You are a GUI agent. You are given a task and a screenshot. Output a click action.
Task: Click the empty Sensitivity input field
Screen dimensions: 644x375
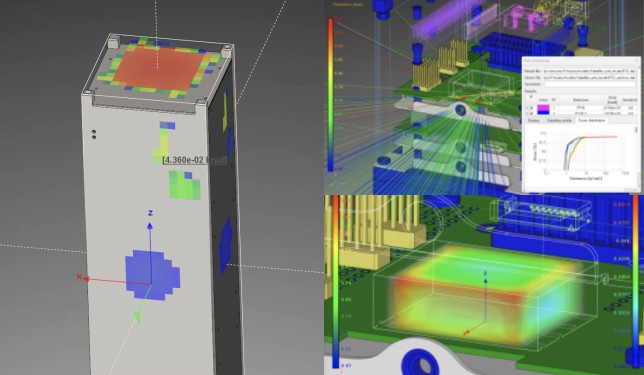(590, 84)
